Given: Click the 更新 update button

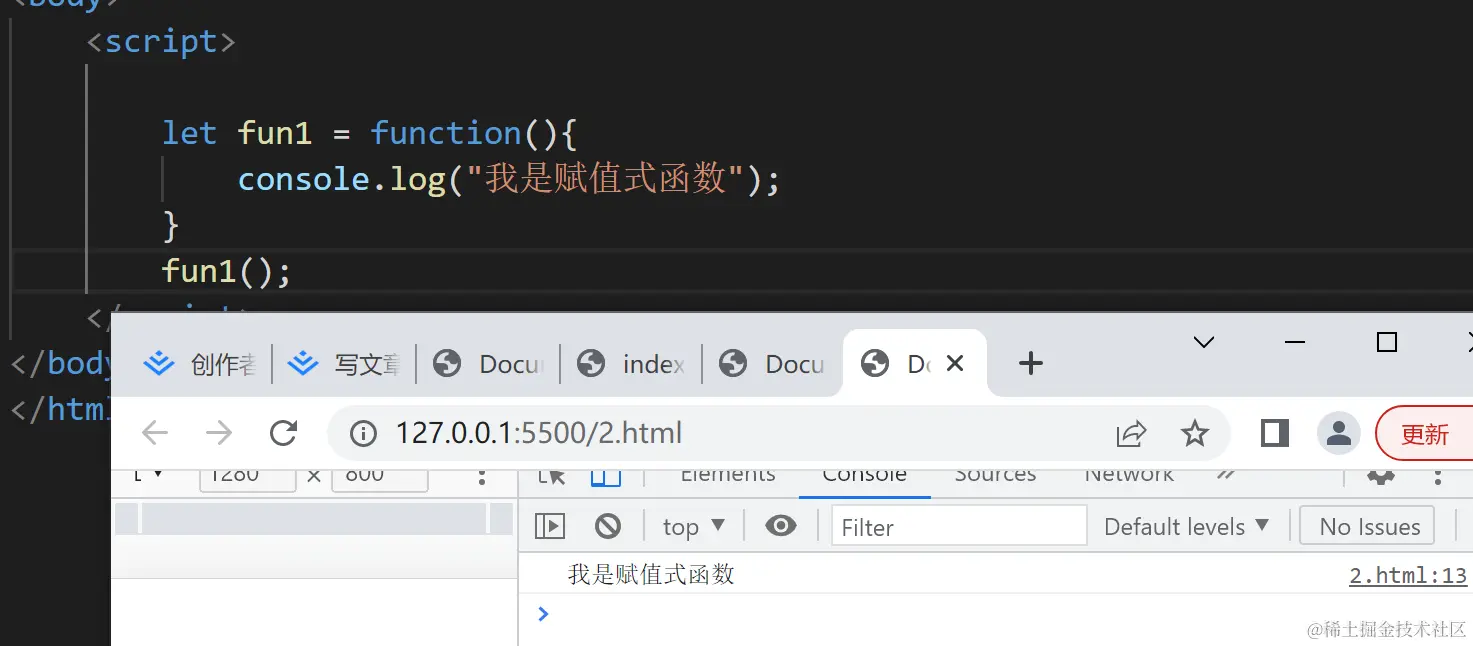Looking at the screenshot, I should pyautogui.click(x=1424, y=434).
